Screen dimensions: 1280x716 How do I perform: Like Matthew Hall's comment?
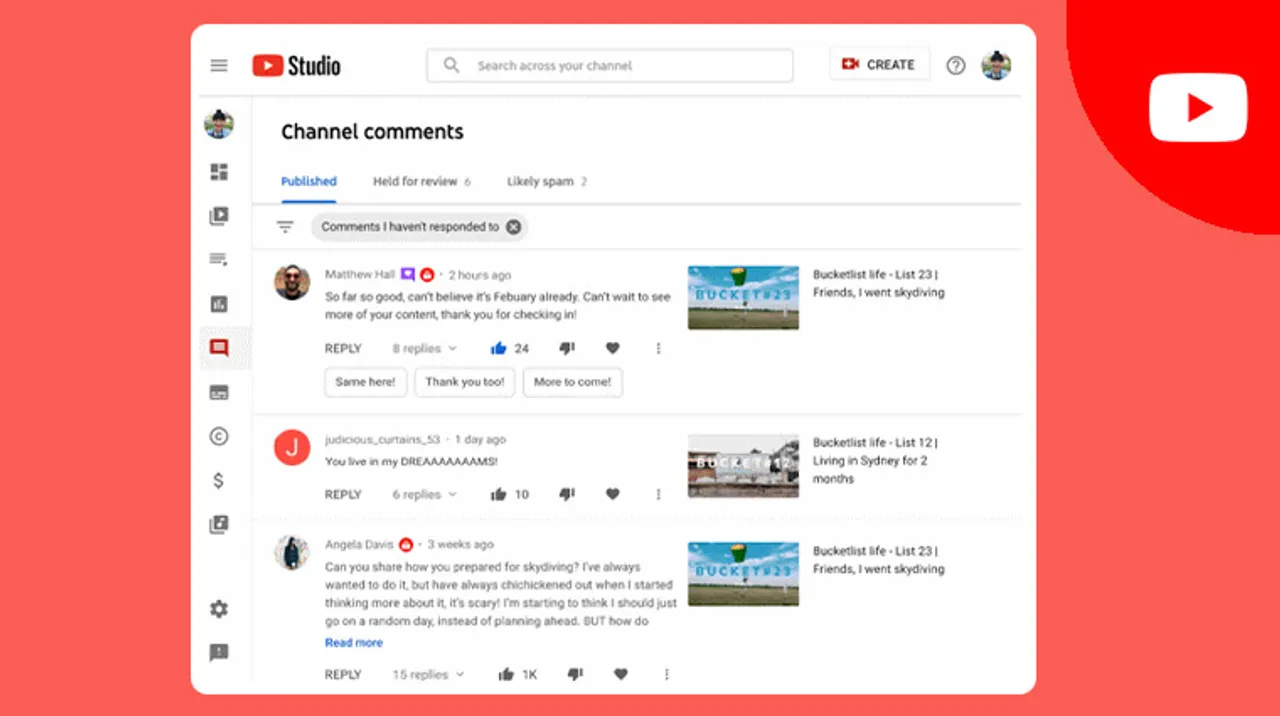[498, 348]
